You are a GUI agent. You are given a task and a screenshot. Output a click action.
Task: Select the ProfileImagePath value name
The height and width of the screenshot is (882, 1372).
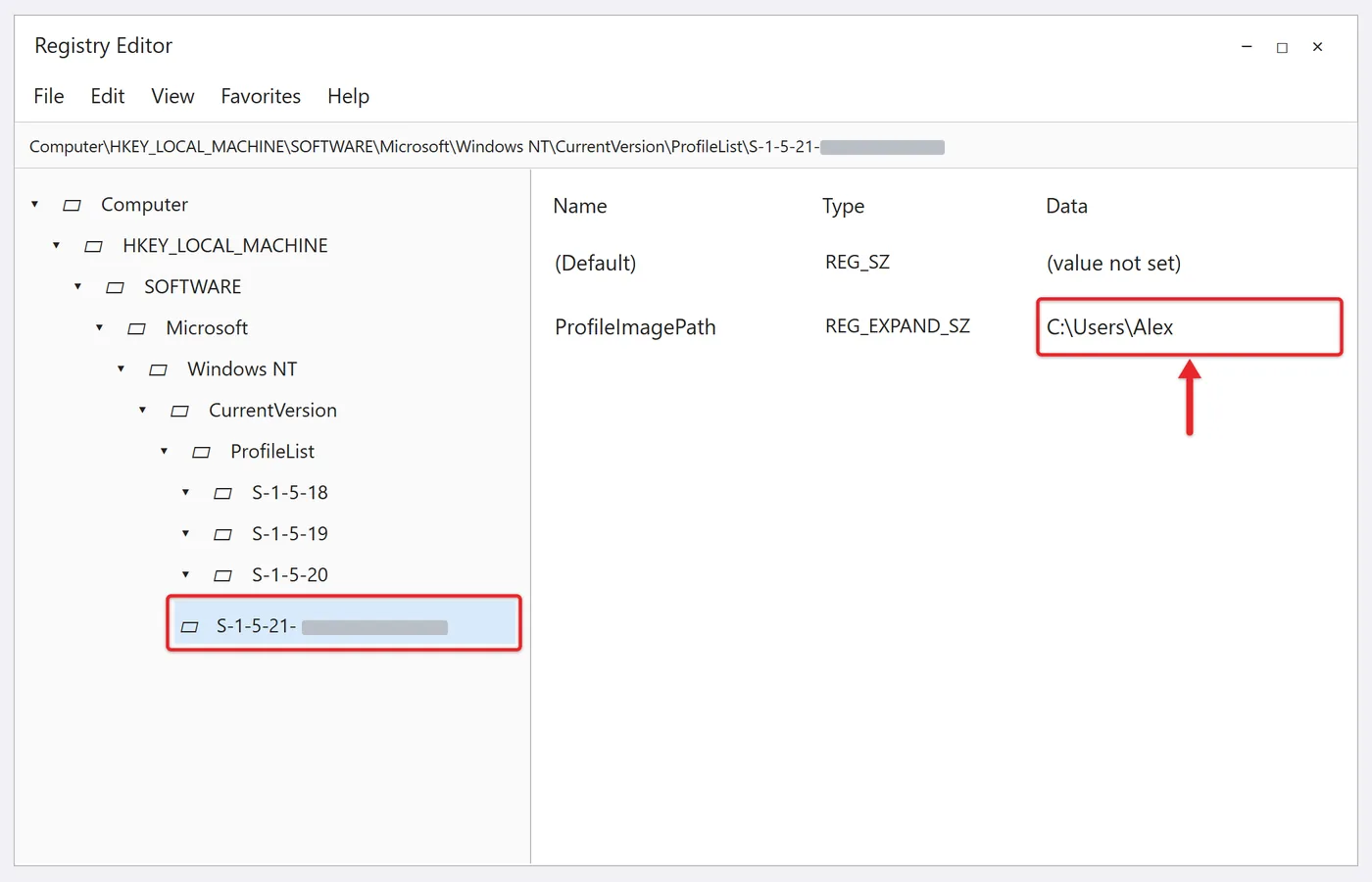coord(635,327)
